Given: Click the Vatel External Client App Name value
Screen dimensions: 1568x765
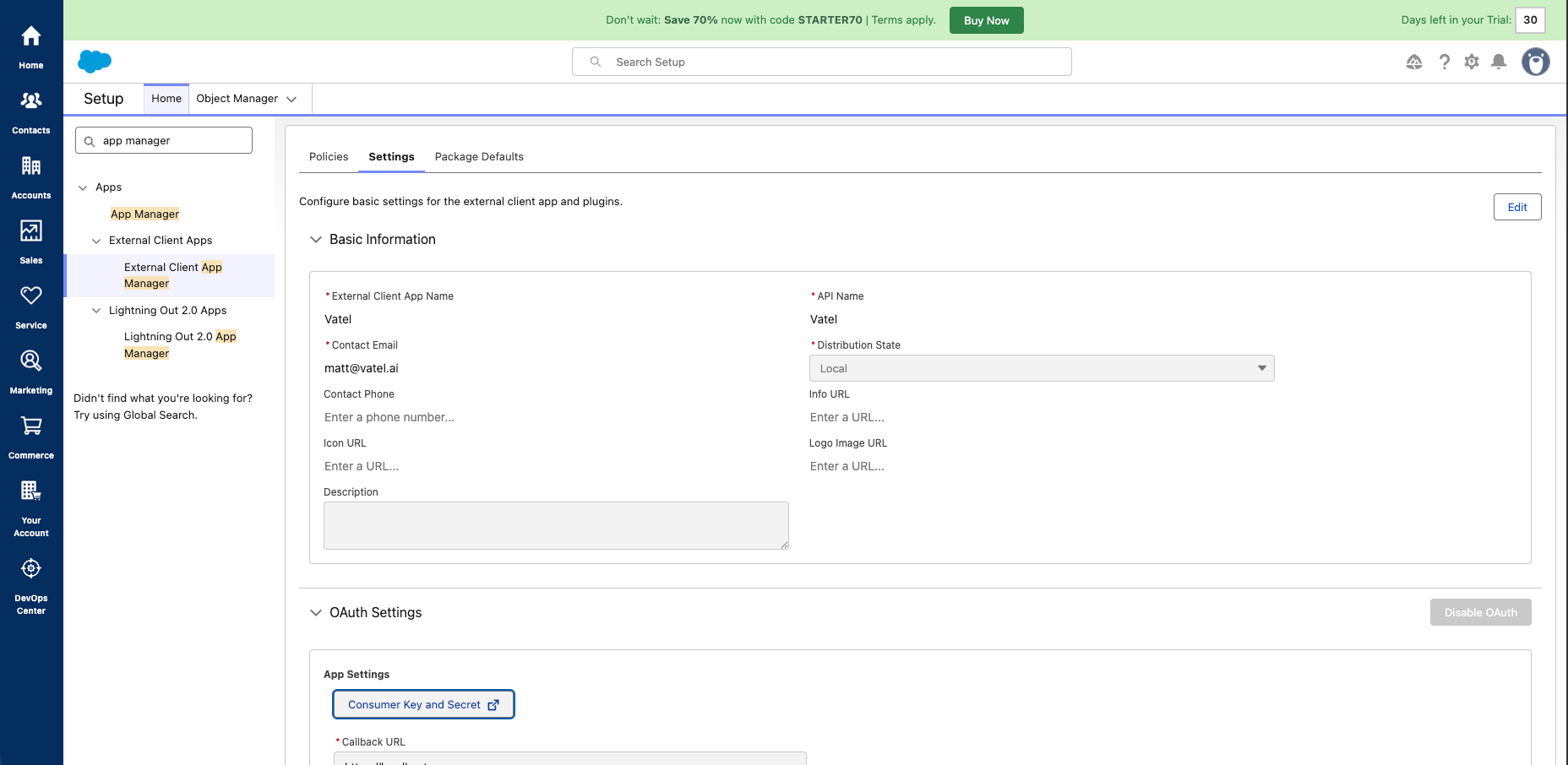Looking at the screenshot, I should coord(338,319).
